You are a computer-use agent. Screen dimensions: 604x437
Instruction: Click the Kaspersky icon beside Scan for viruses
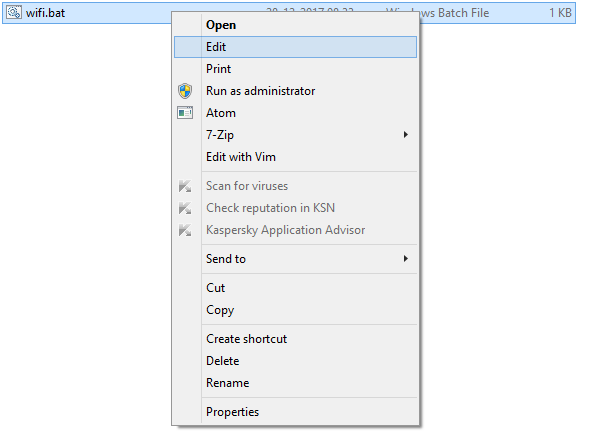coord(185,186)
